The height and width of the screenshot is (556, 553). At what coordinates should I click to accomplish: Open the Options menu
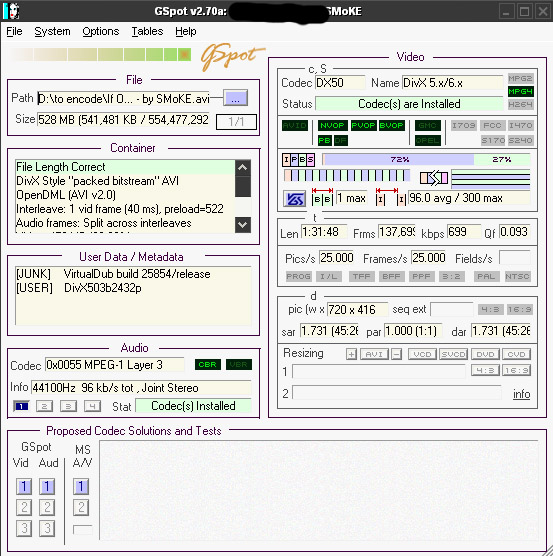click(101, 32)
